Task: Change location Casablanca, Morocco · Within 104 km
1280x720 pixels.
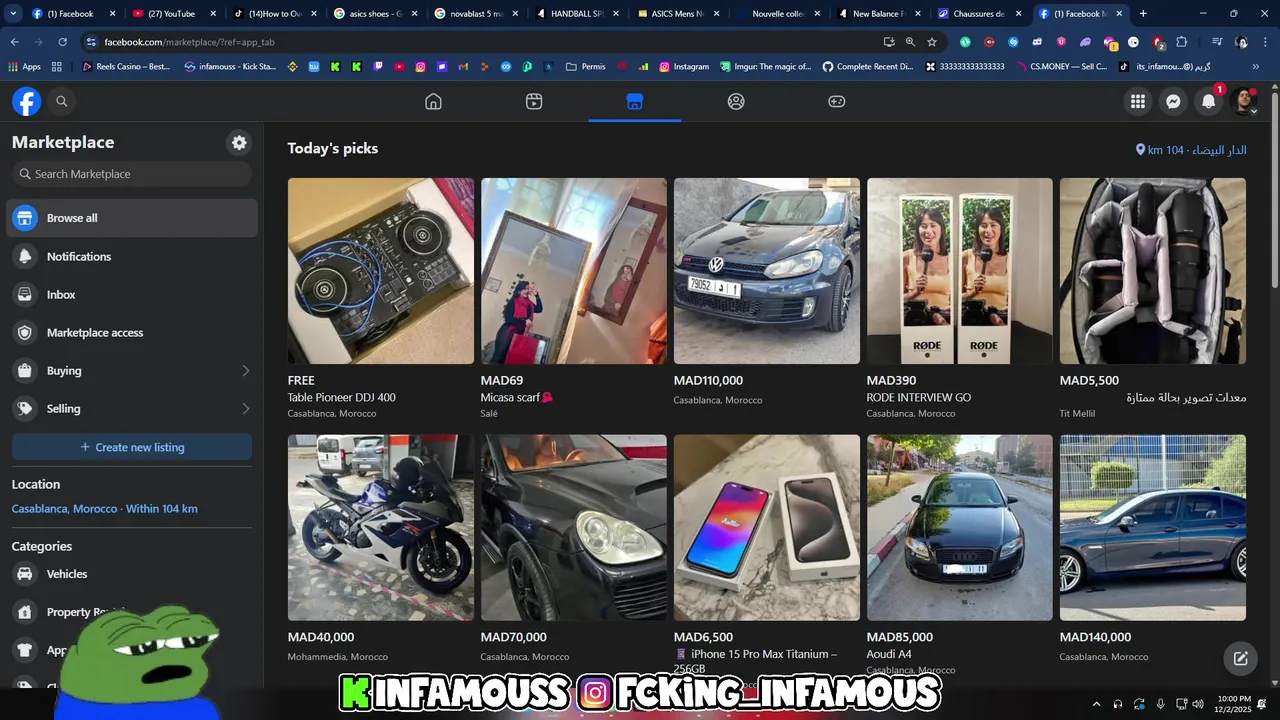Action: pyautogui.click(x=104, y=509)
